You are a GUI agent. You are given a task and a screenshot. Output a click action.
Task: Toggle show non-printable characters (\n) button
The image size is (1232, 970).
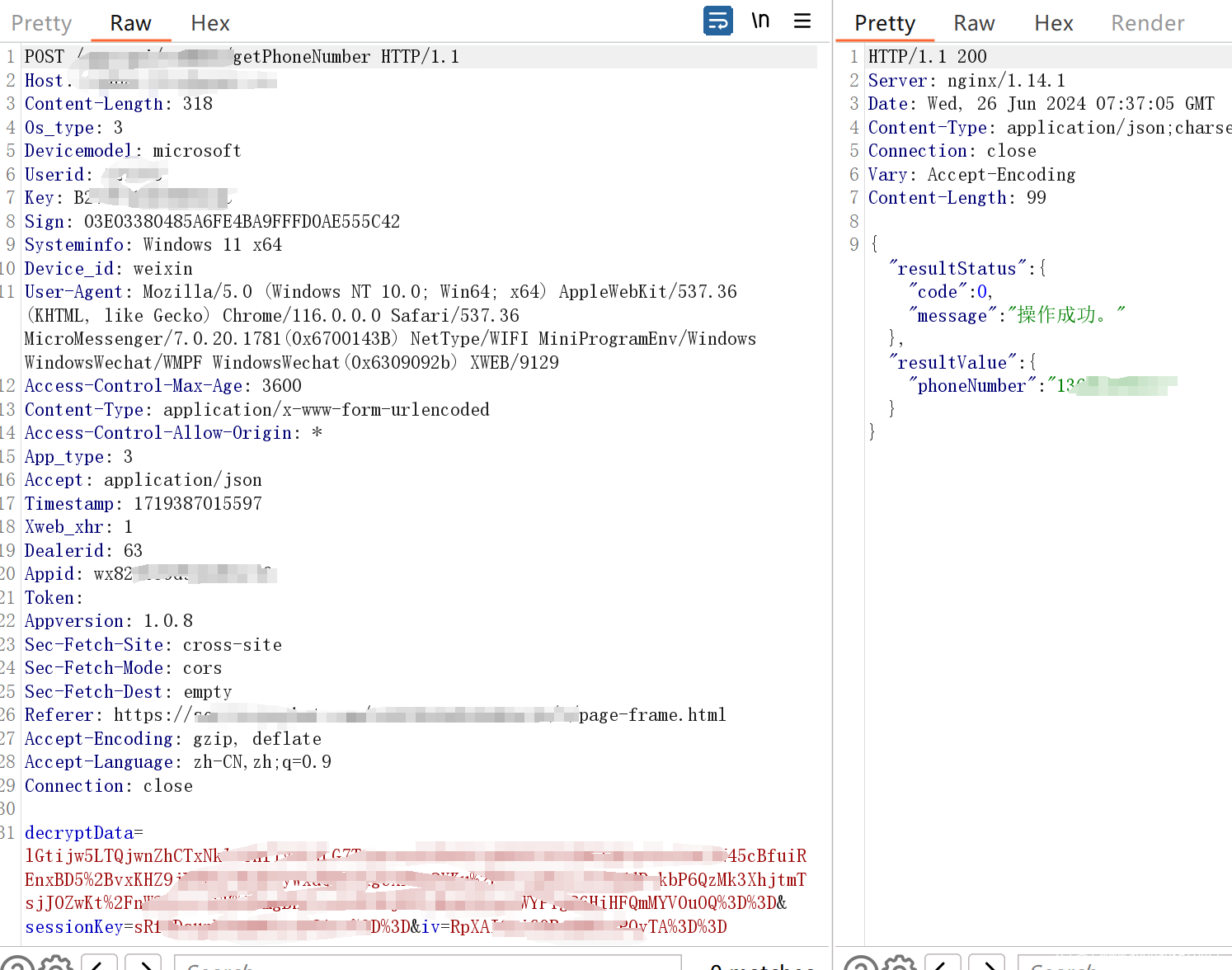tap(760, 21)
